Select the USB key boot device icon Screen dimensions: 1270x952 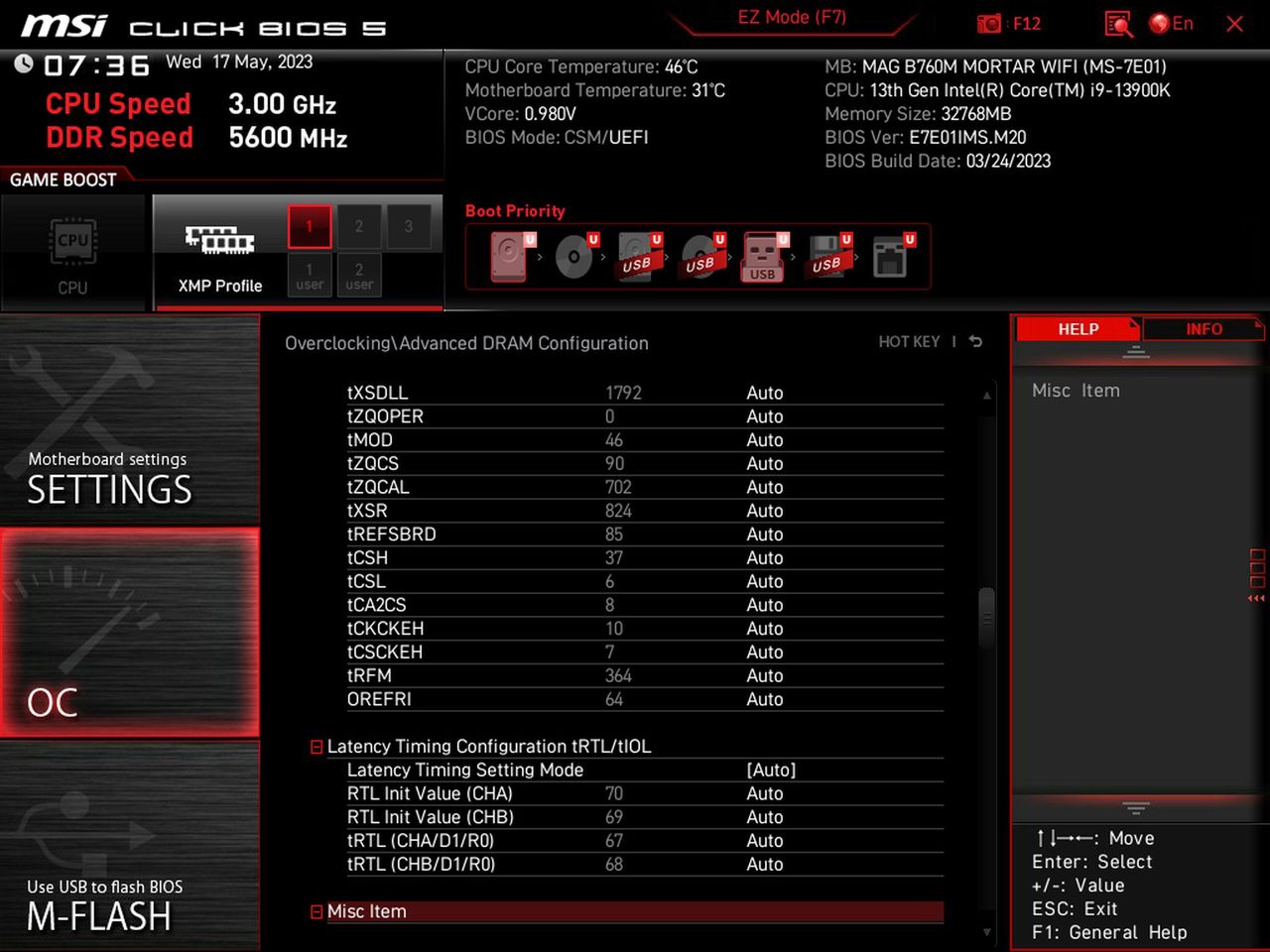pos(764,257)
